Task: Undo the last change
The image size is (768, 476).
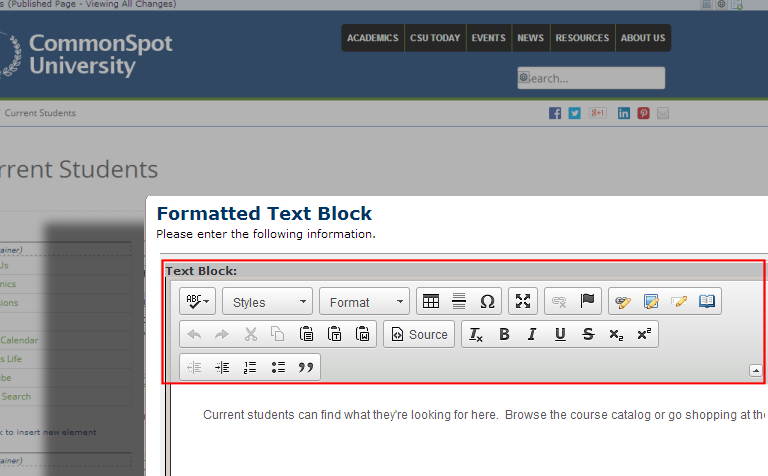Action: pos(194,334)
